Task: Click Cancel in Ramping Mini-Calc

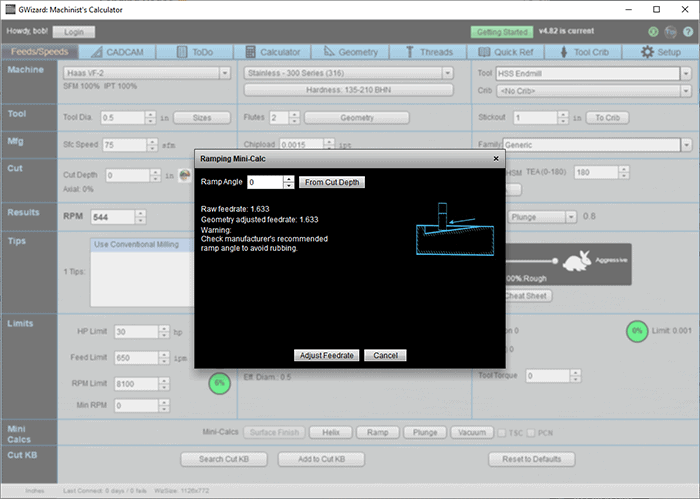Action: pyautogui.click(x=385, y=355)
